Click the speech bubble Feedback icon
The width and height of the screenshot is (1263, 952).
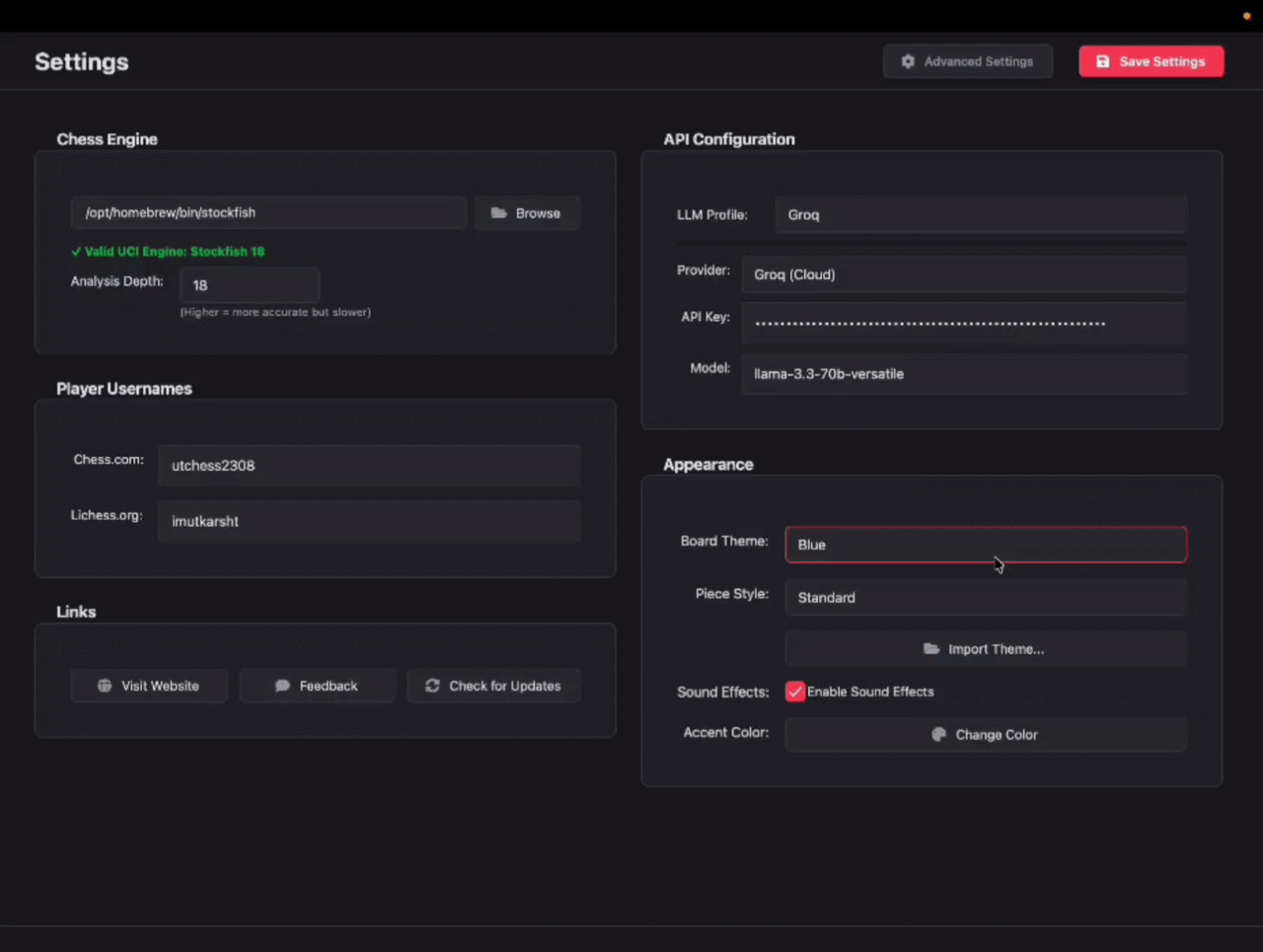click(282, 686)
